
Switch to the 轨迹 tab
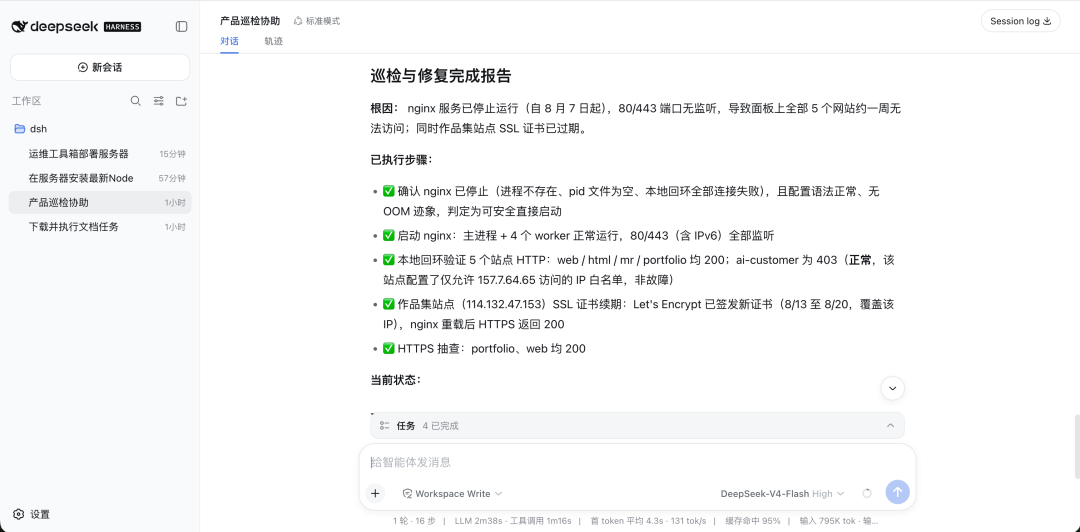point(273,41)
